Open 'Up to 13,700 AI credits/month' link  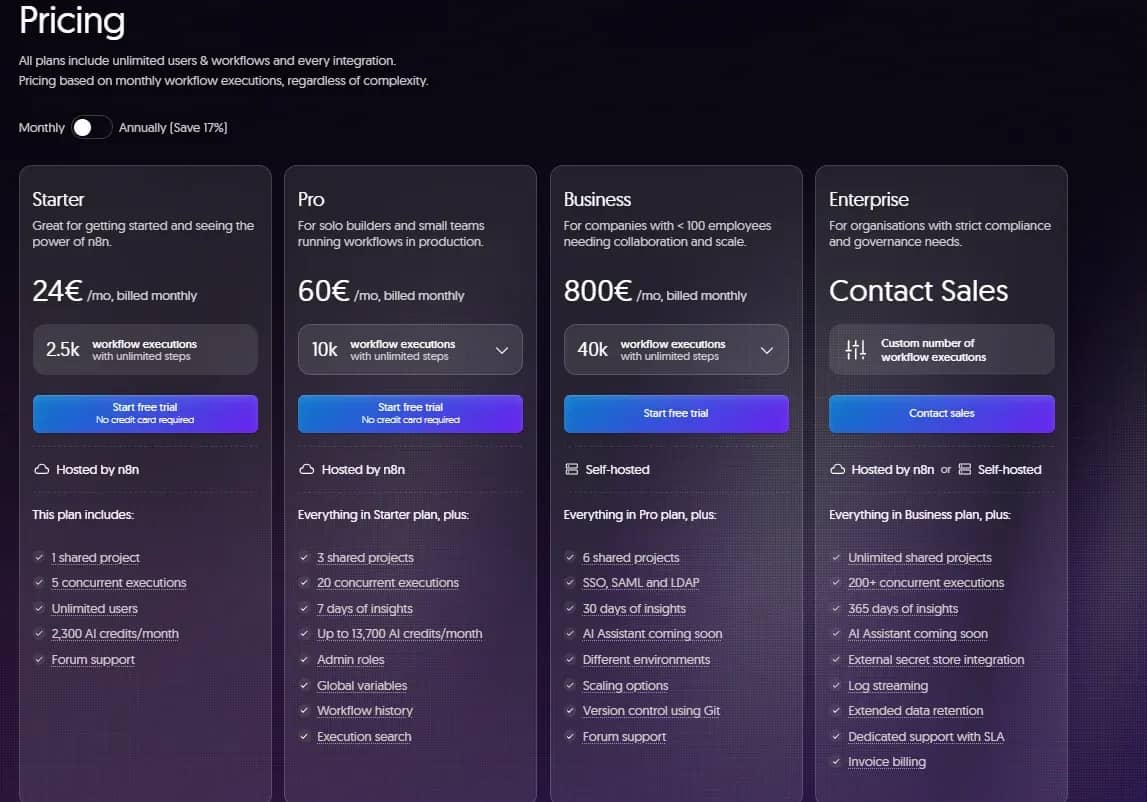click(399, 634)
